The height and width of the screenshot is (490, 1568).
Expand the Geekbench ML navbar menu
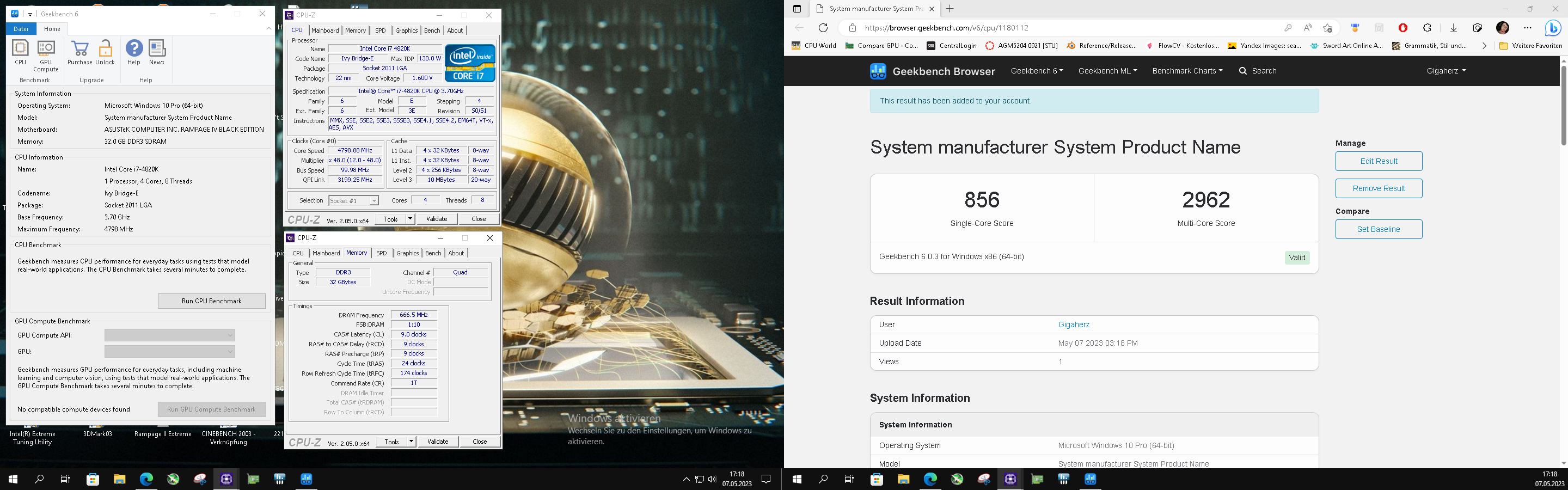point(1107,71)
